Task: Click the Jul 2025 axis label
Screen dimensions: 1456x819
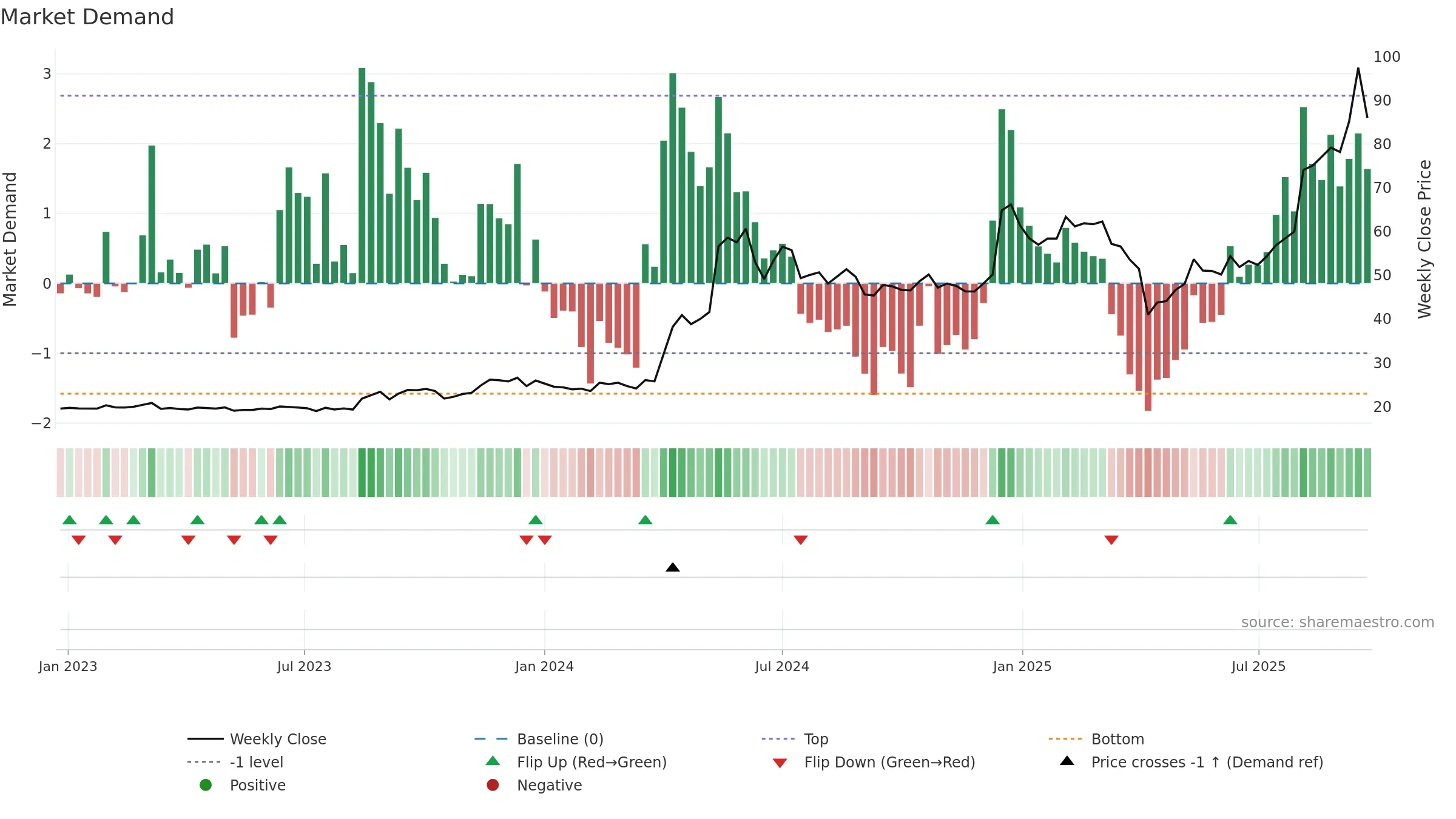Action: (1258, 666)
